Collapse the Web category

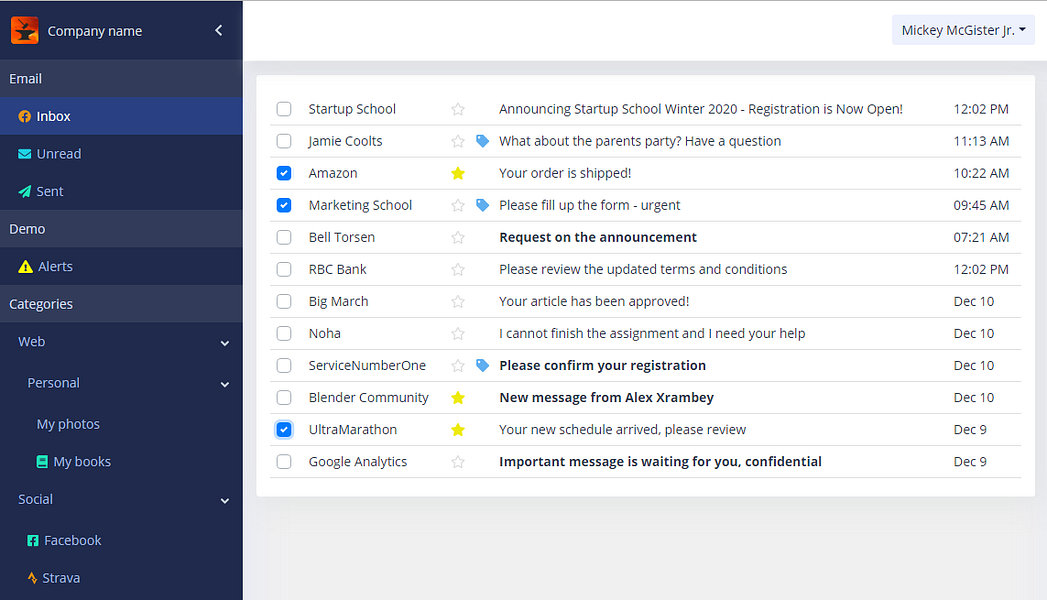click(224, 342)
